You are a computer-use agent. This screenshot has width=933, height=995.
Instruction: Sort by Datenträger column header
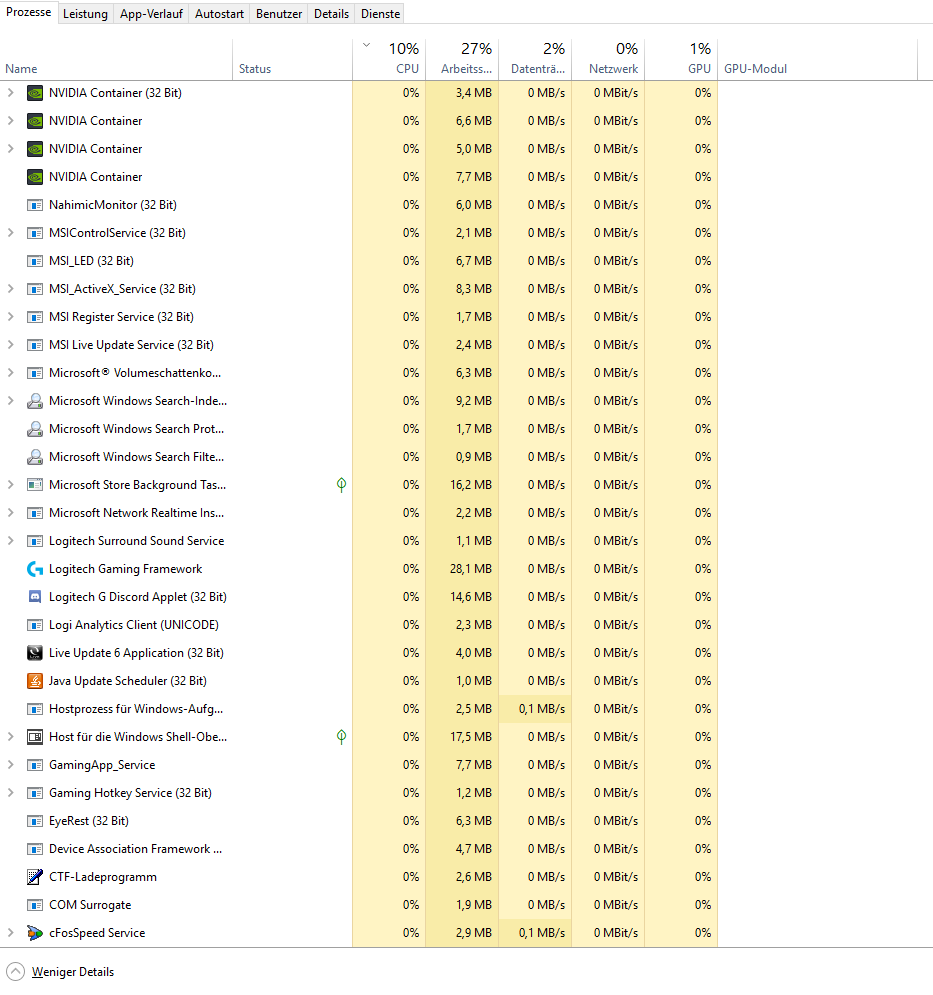click(535, 59)
